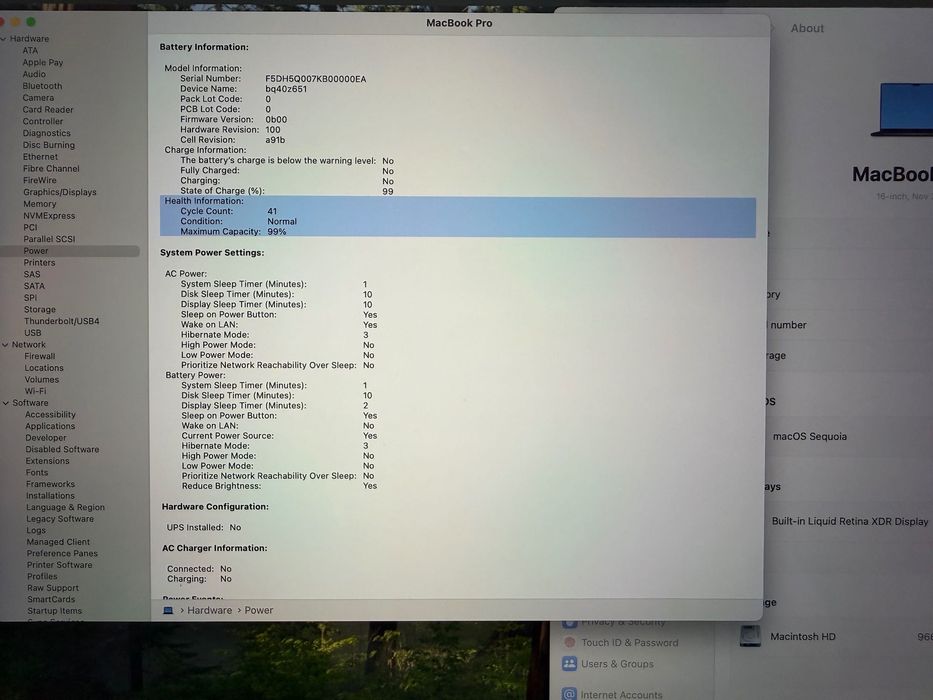This screenshot has height=700, width=933.
Task: Select Card Reader in the sidebar
Action: (48, 110)
